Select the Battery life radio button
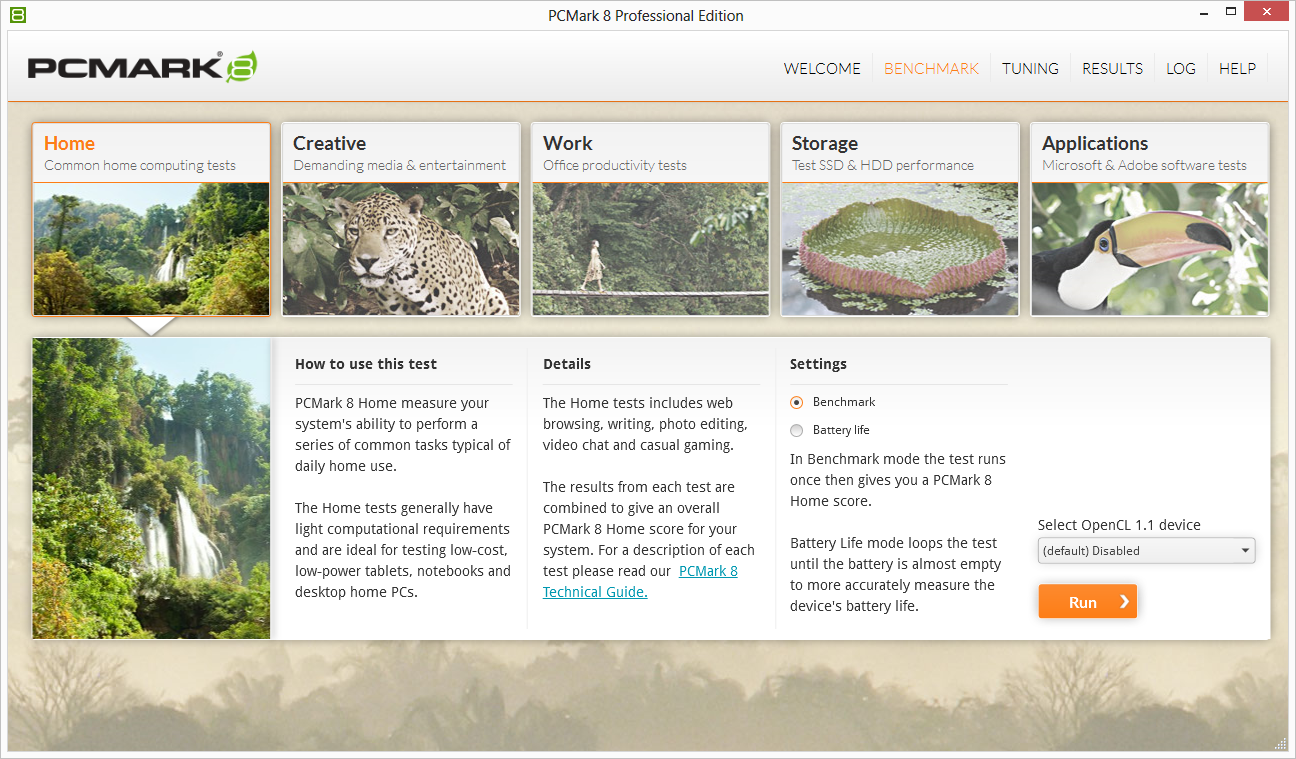The image size is (1296, 759). point(796,430)
